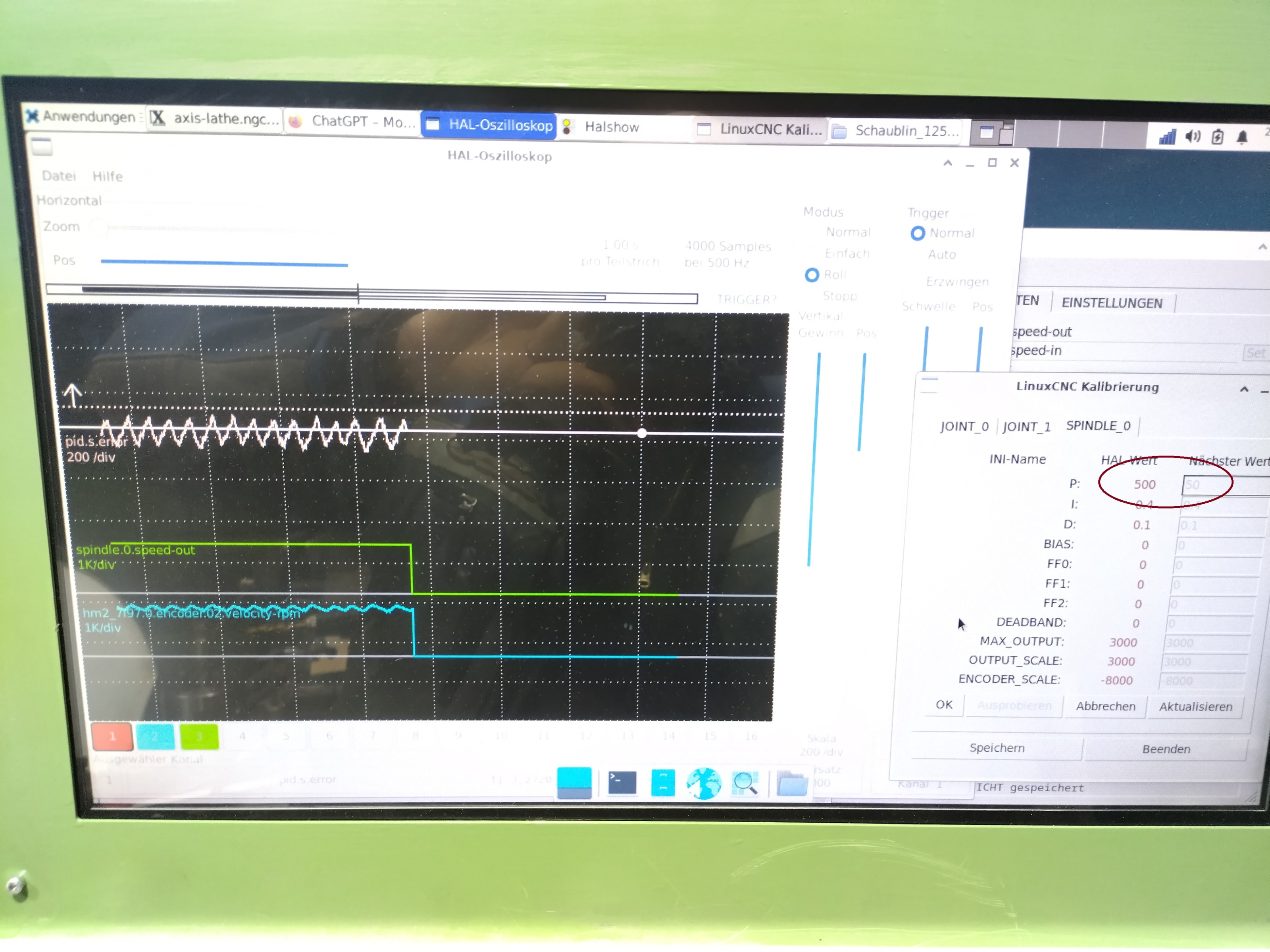The height and width of the screenshot is (952, 1270).
Task: Open the magnifier search icon in dock
Action: [745, 783]
